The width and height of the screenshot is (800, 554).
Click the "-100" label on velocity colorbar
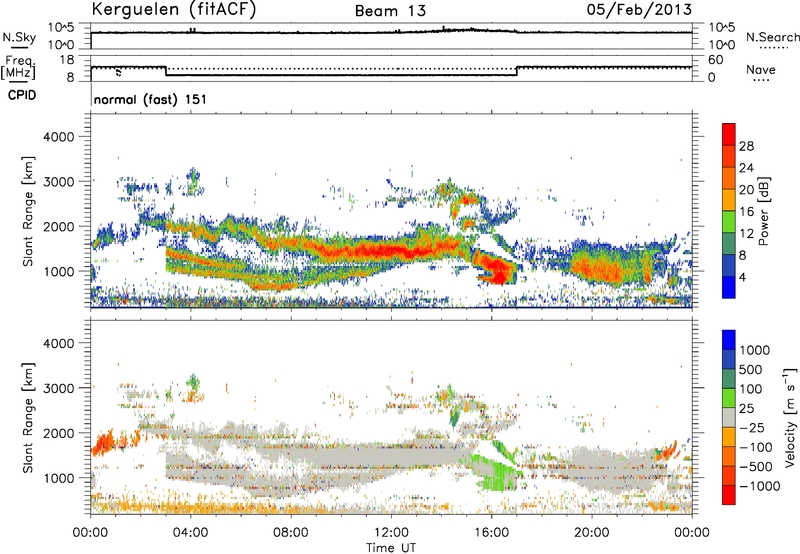point(756,447)
